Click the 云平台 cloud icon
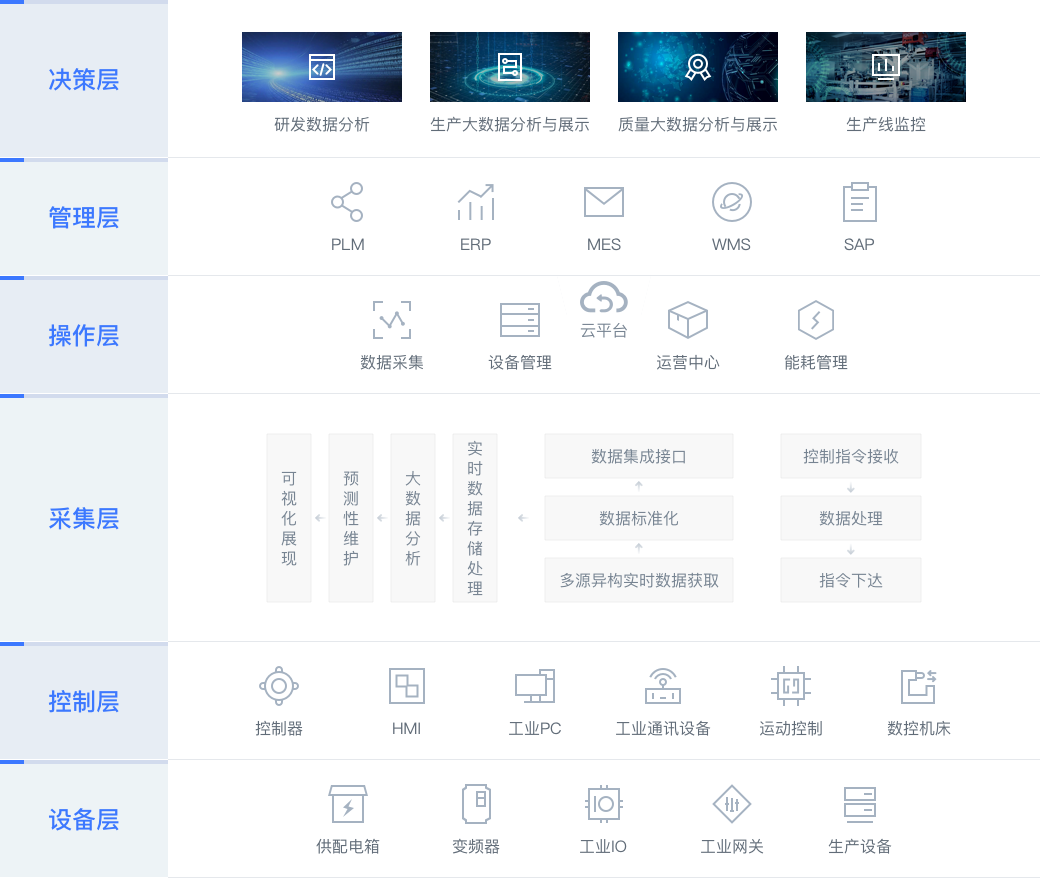Screen dimensions: 1040x878 click(x=604, y=298)
